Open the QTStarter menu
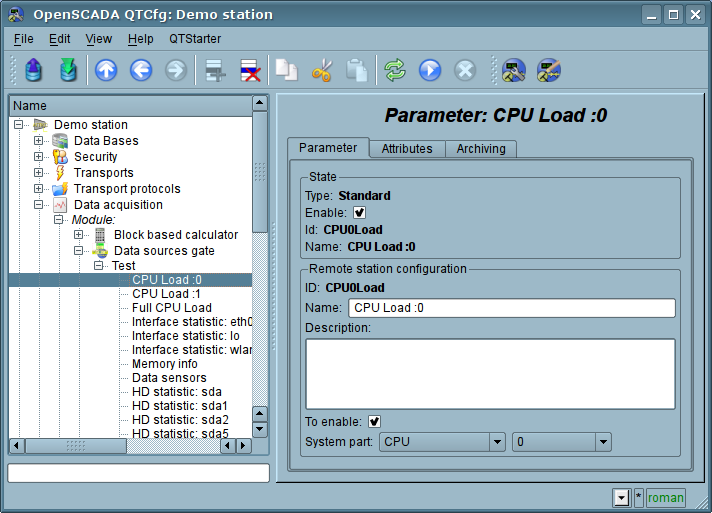Screen dimensions: 712x513 tap(195, 39)
